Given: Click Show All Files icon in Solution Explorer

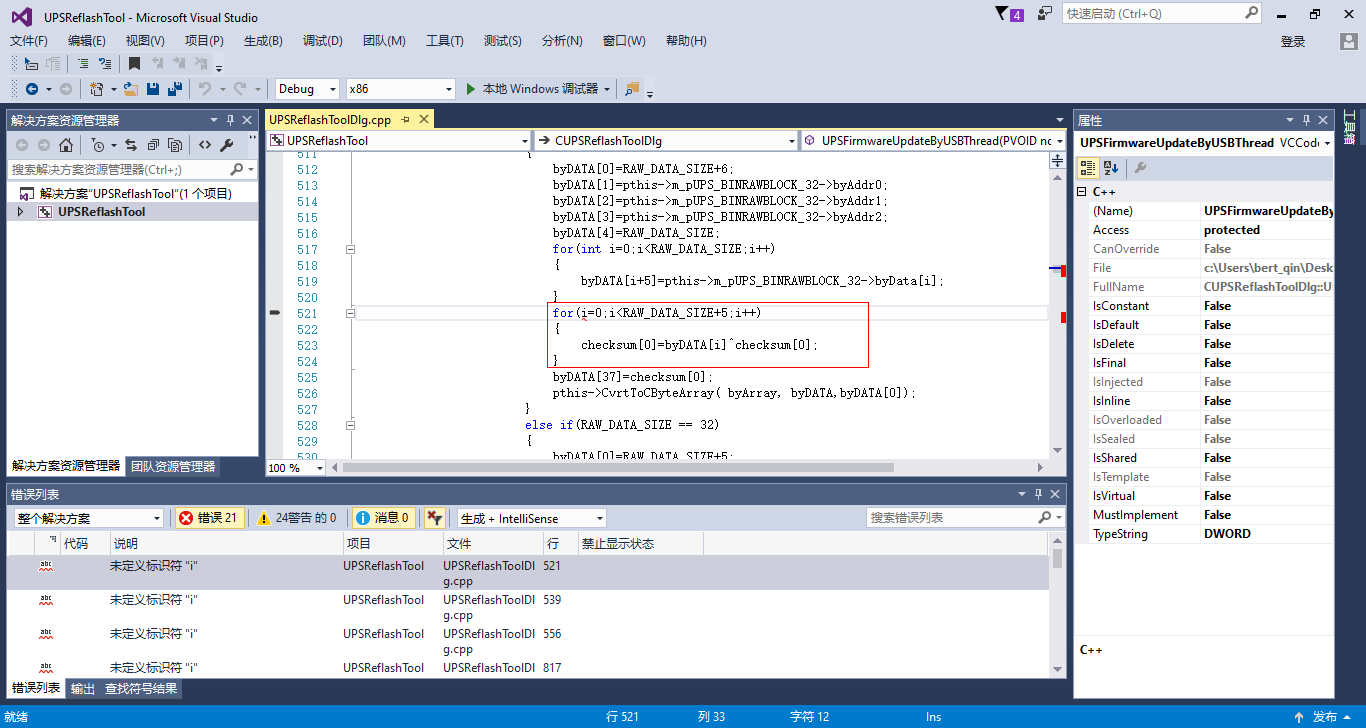Looking at the screenshot, I should click(x=175, y=144).
